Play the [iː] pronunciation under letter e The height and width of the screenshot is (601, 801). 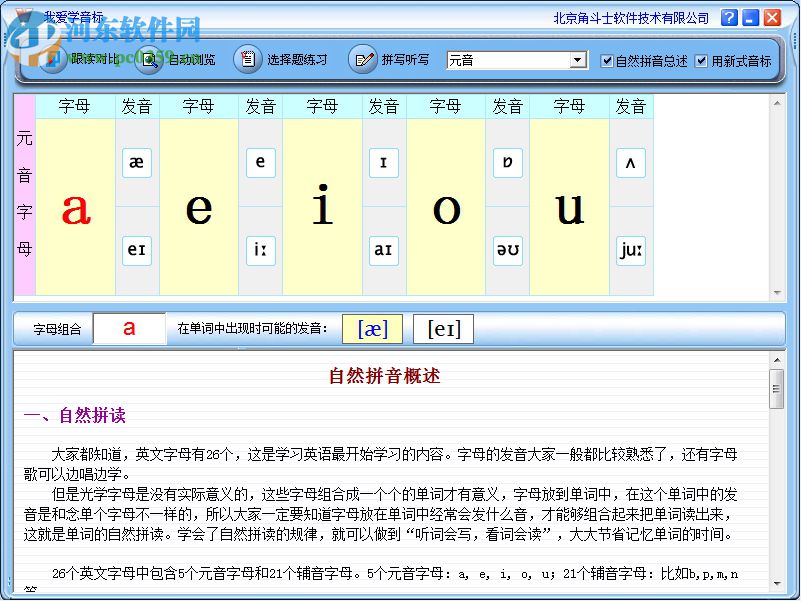tap(260, 251)
